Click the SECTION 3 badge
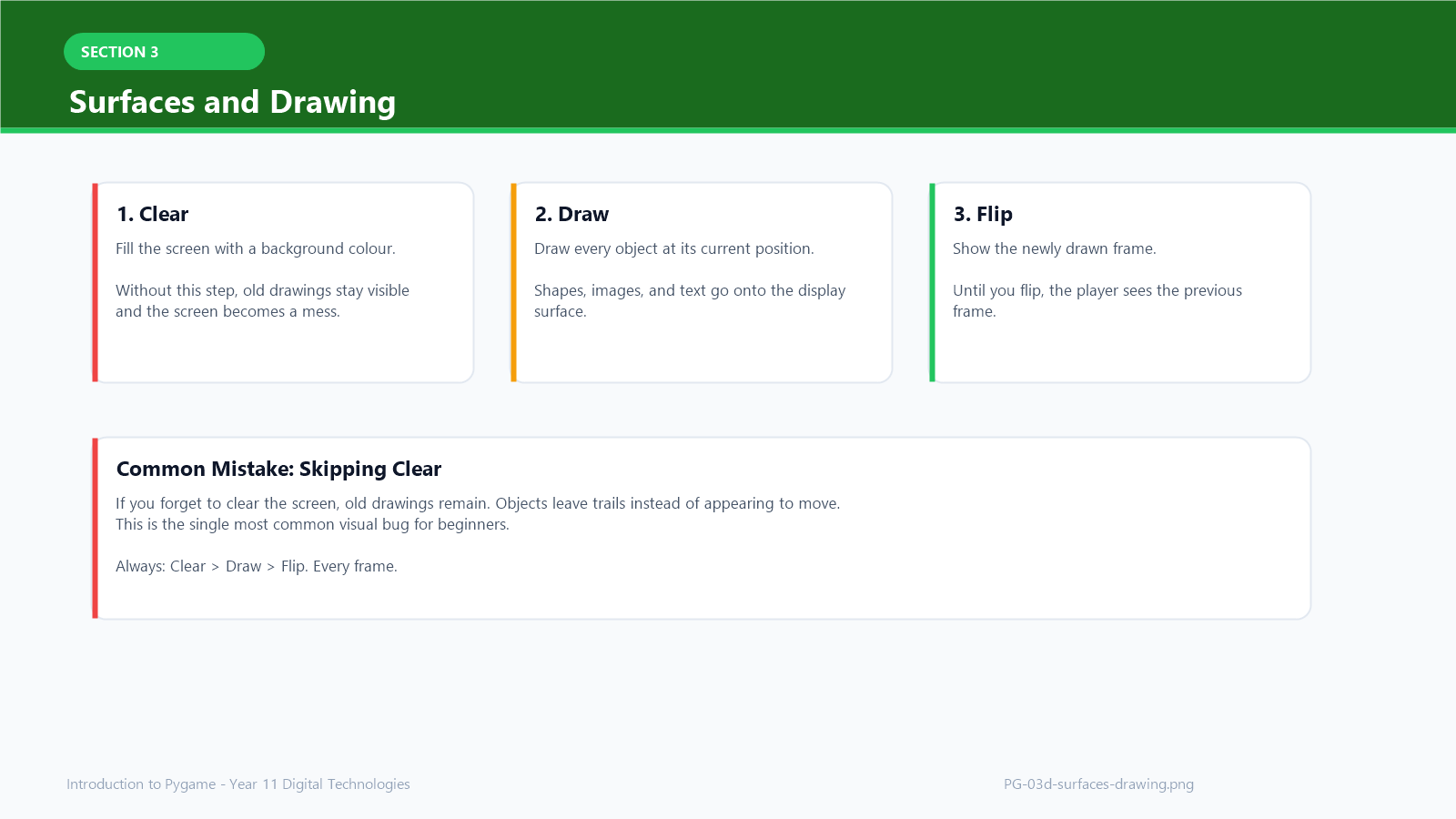Image resolution: width=1456 pixels, height=819 pixels. [x=164, y=52]
